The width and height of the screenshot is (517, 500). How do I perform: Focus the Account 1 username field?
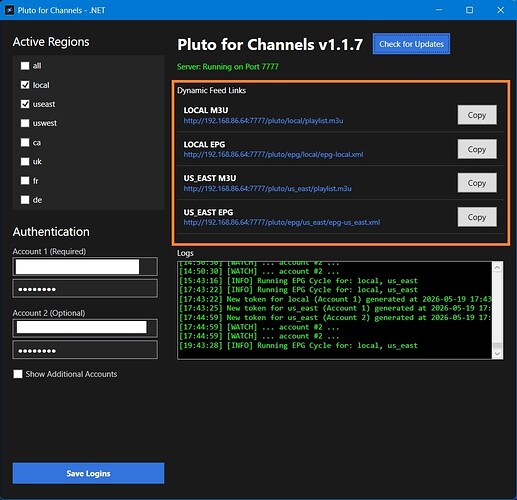(85, 267)
